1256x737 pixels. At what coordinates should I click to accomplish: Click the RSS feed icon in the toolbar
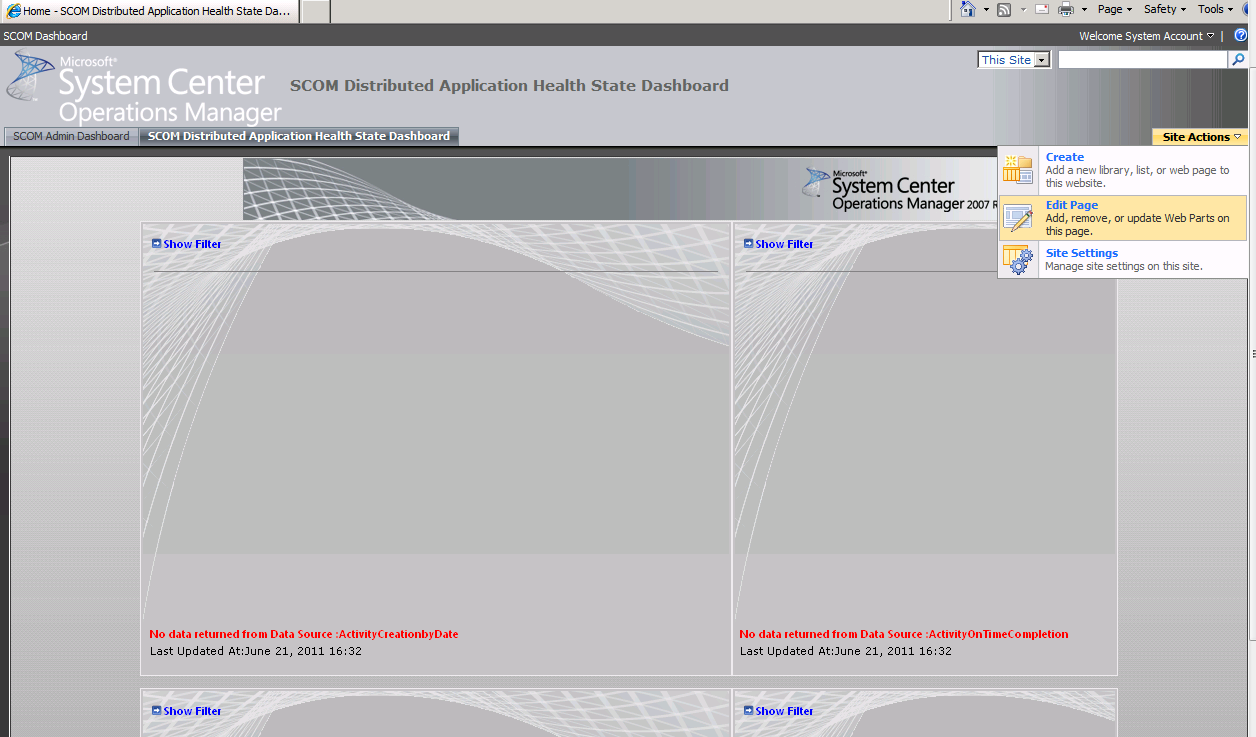pos(1004,9)
